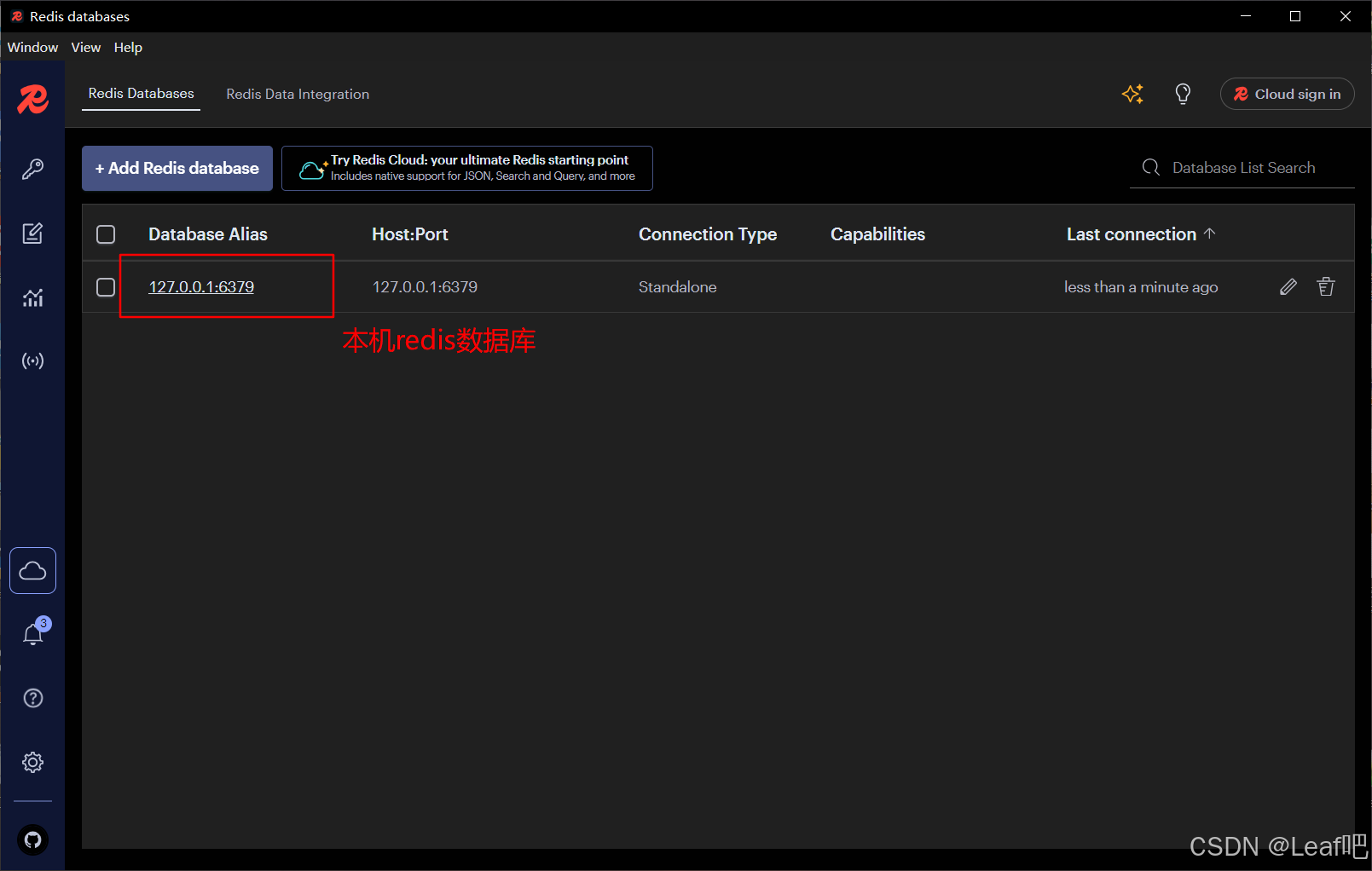Open the View menu
The image size is (1372, 871).
pyautogui.click(x=86, y=47)
